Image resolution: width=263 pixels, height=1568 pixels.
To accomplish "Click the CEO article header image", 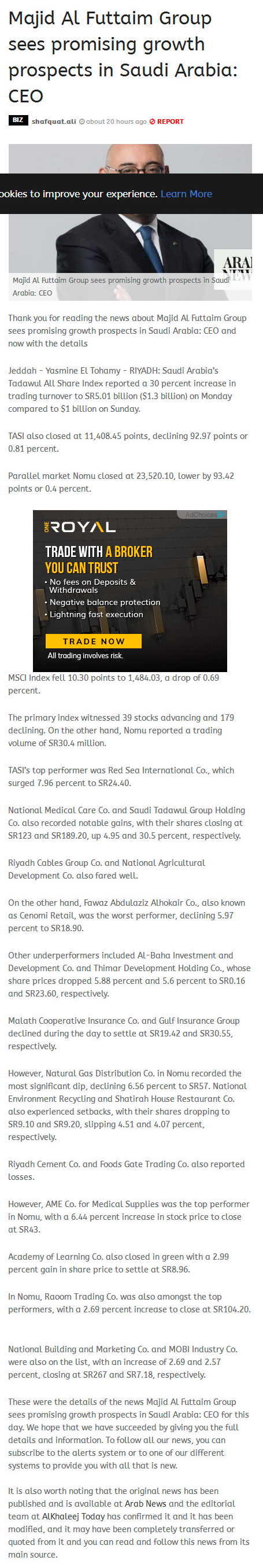I will tap(130, 222).
